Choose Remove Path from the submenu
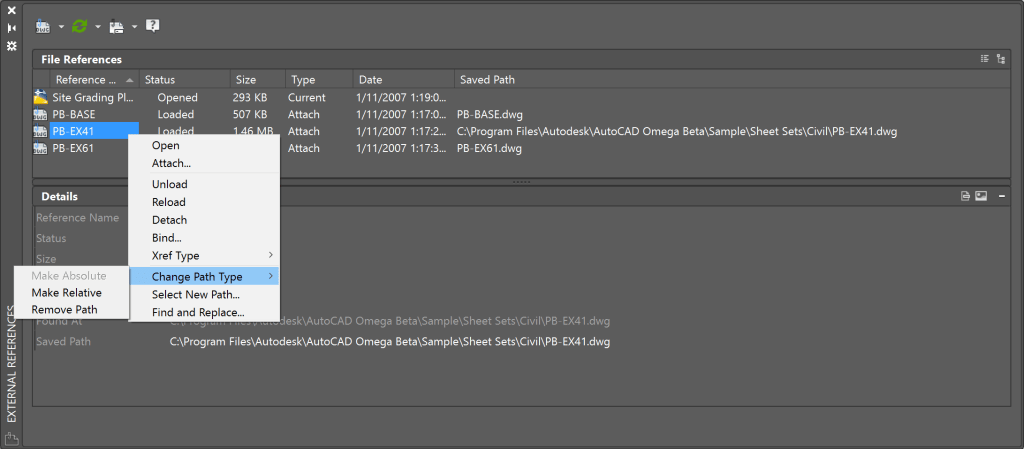 65,310
